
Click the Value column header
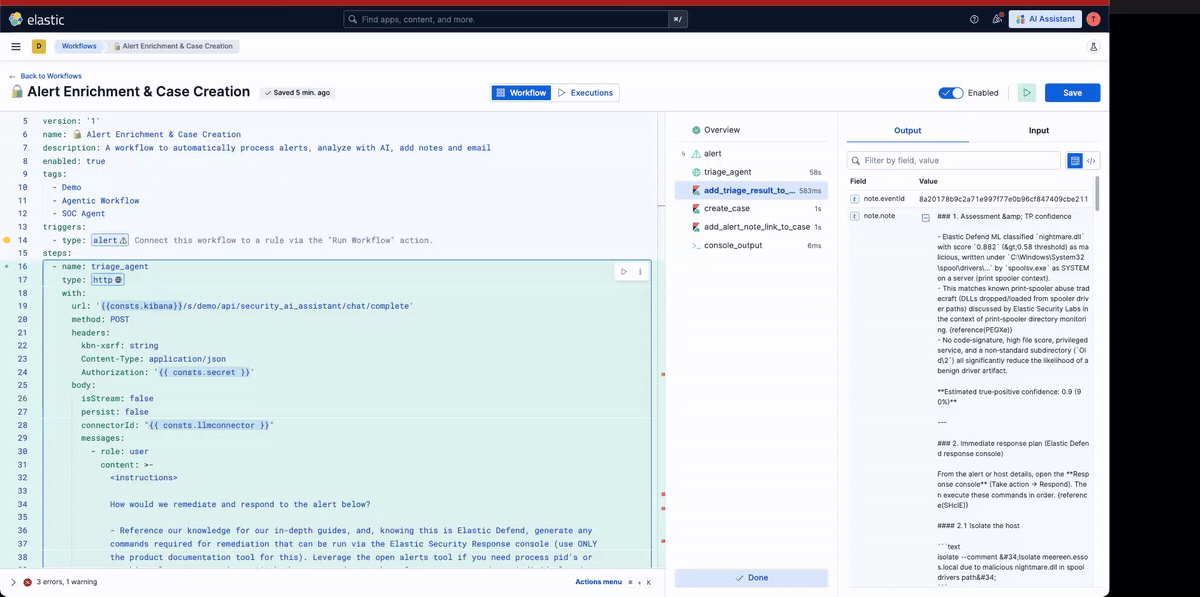(928, 181)
